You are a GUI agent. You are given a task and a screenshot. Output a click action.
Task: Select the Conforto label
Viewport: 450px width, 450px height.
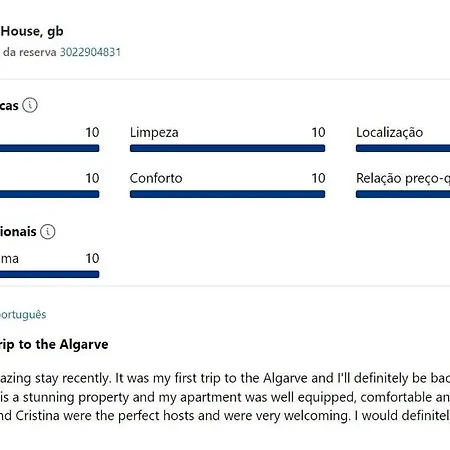(x=156, y=178)
